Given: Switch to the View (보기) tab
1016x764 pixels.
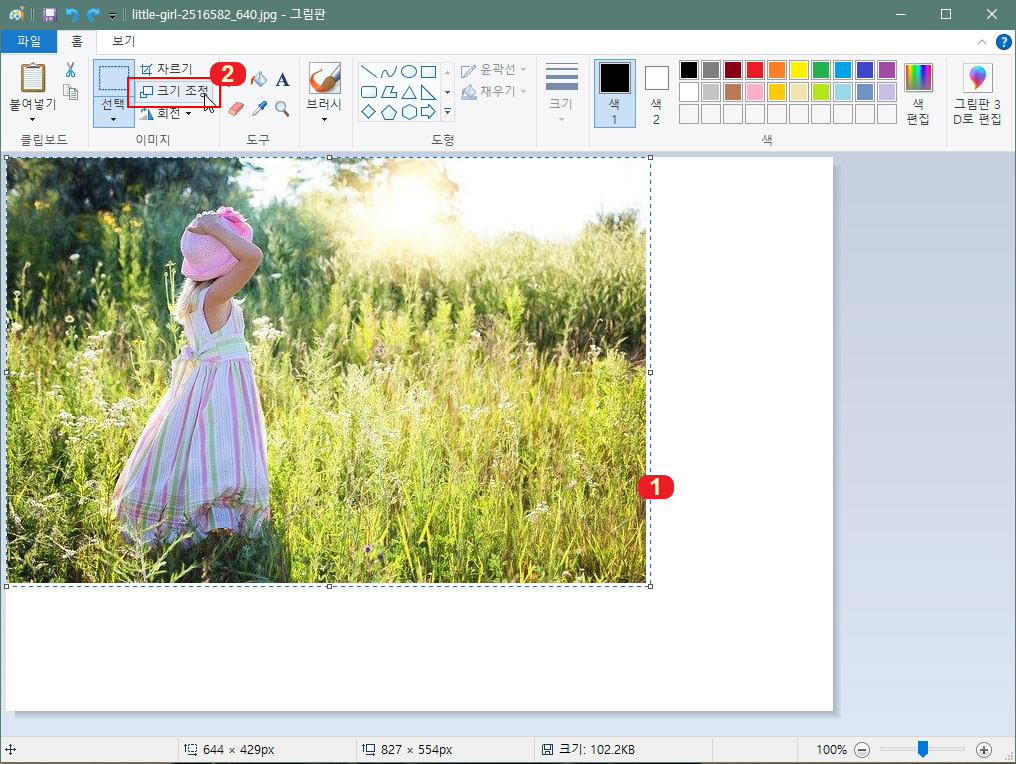Looking at the screenshot, I should (x=123, y=41).
